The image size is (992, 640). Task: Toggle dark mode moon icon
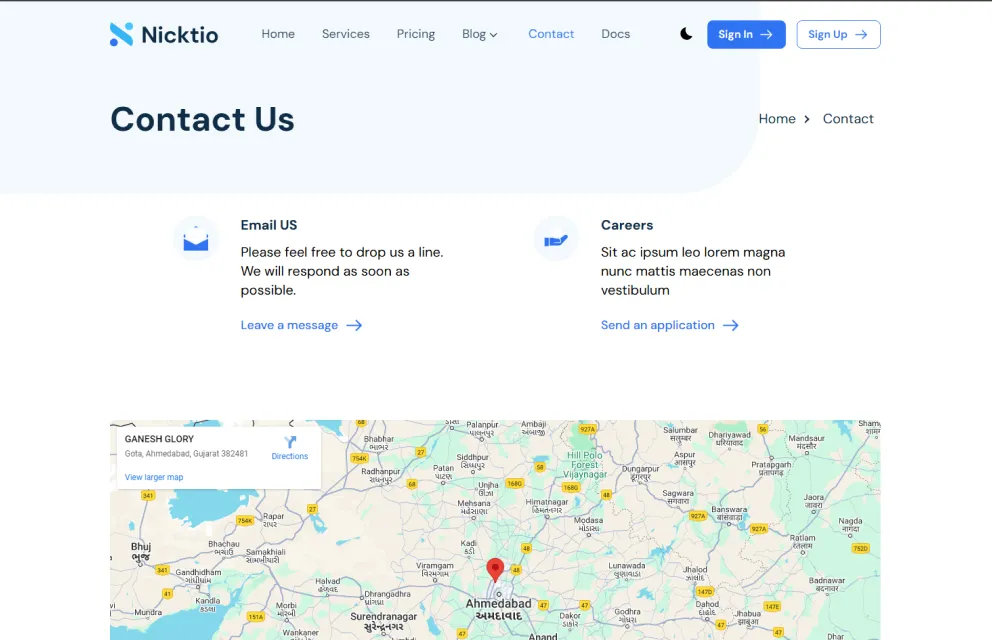pyautogui.click(x=686, y=34)
